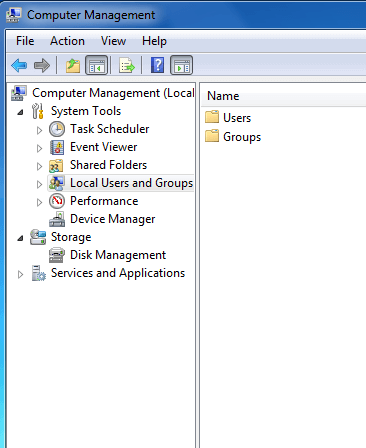Select the Performance label
This screenshot has width=366, height=448.
point(104,201)
